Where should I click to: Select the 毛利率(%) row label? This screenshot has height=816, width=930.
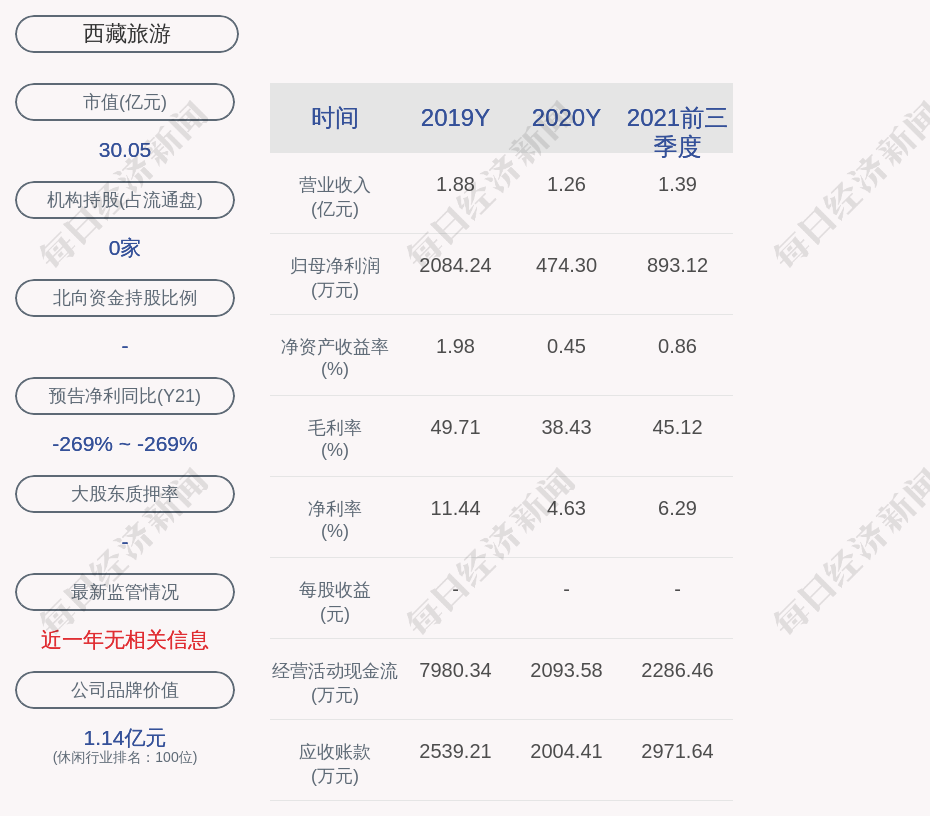tap(335, 439)
